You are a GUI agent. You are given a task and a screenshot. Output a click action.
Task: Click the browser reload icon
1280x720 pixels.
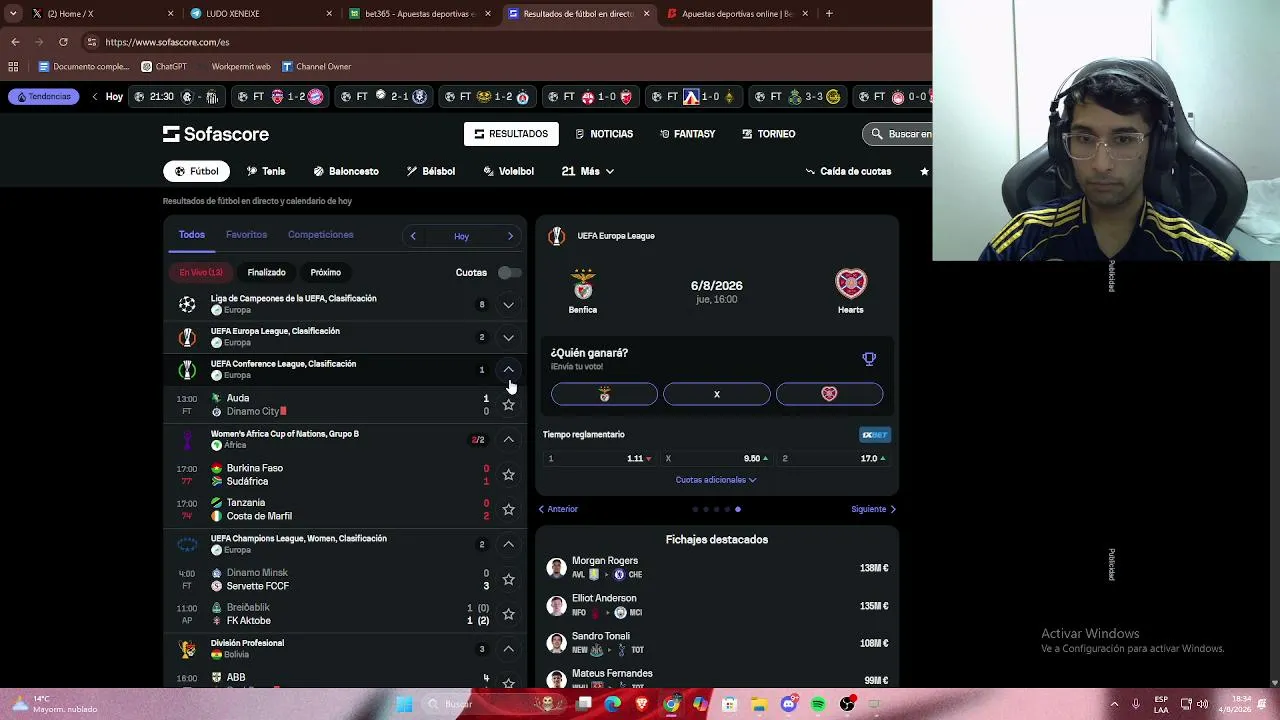pyautogui.click(x=63, y=42)
